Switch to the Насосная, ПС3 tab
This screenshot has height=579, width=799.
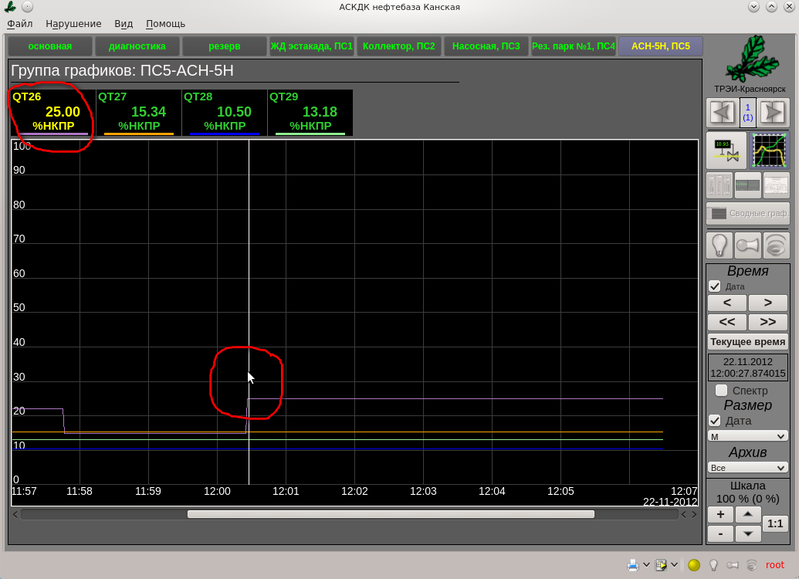point(485,46)
